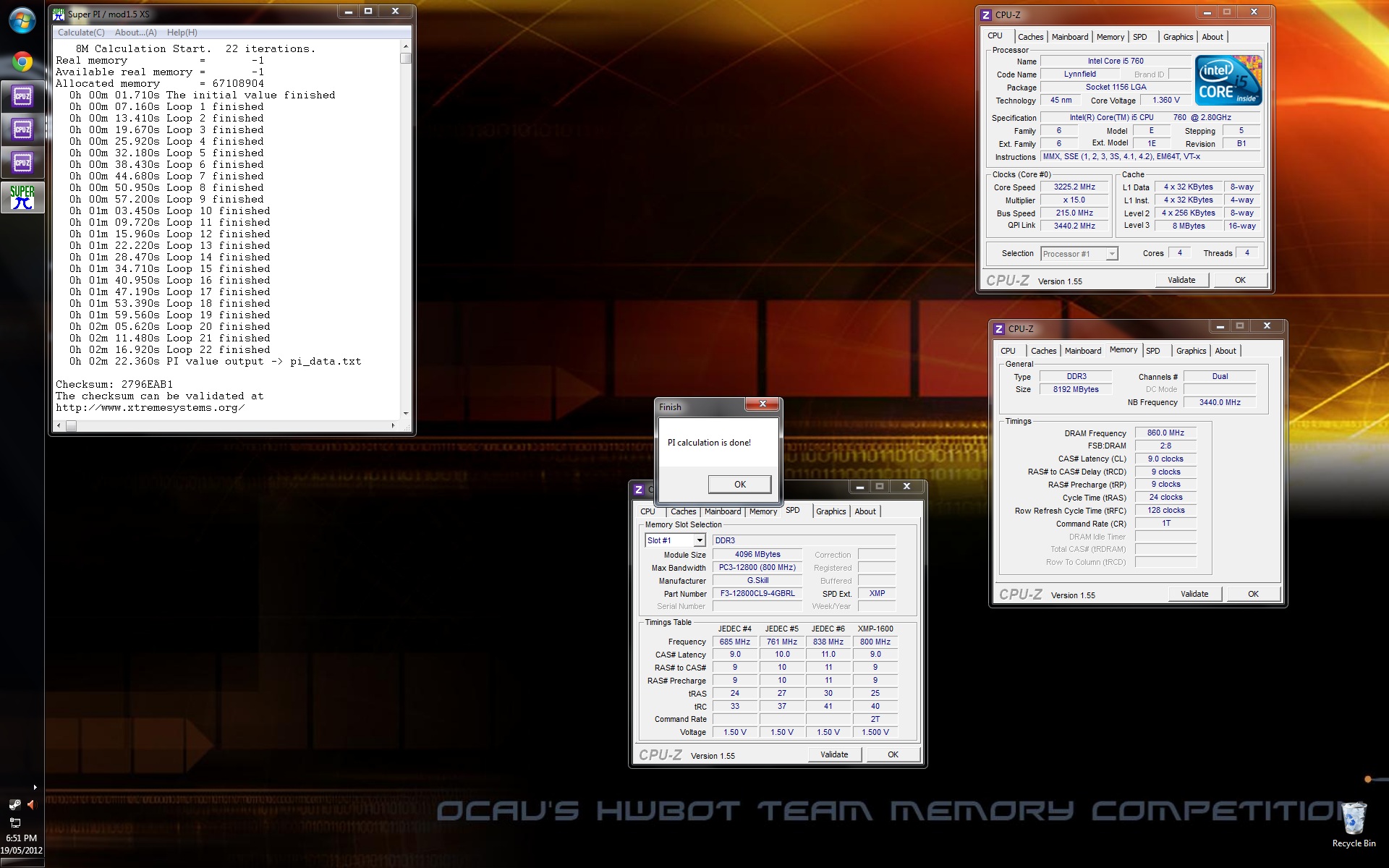The image size is (1389, 868).
Task: Click the Core Voltage value 1.360 V
Action: tap(1166, 101)
